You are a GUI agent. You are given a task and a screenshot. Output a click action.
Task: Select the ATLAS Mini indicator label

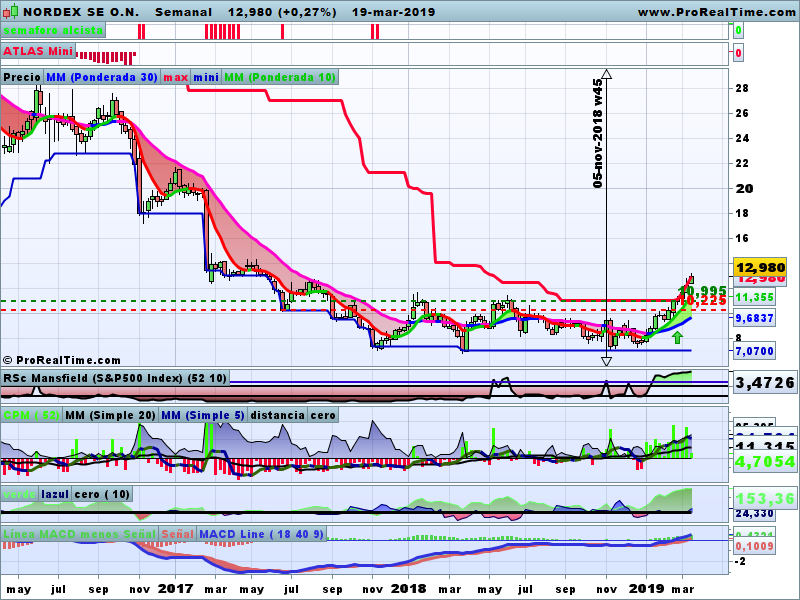[x=38, y=51]
